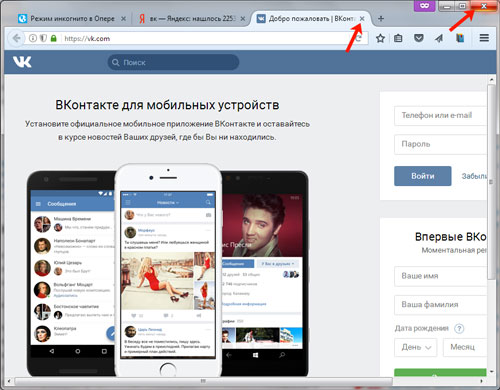The image size is (500, 390).
Task: Click the vertical scrollbar down arrow
Action: [x=491, y=372]
